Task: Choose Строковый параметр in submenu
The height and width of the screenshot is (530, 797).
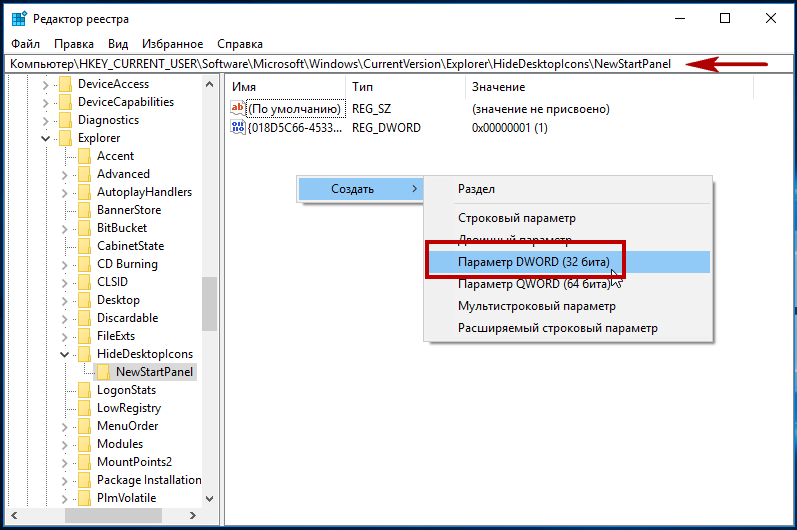Action: click(567, 218)
